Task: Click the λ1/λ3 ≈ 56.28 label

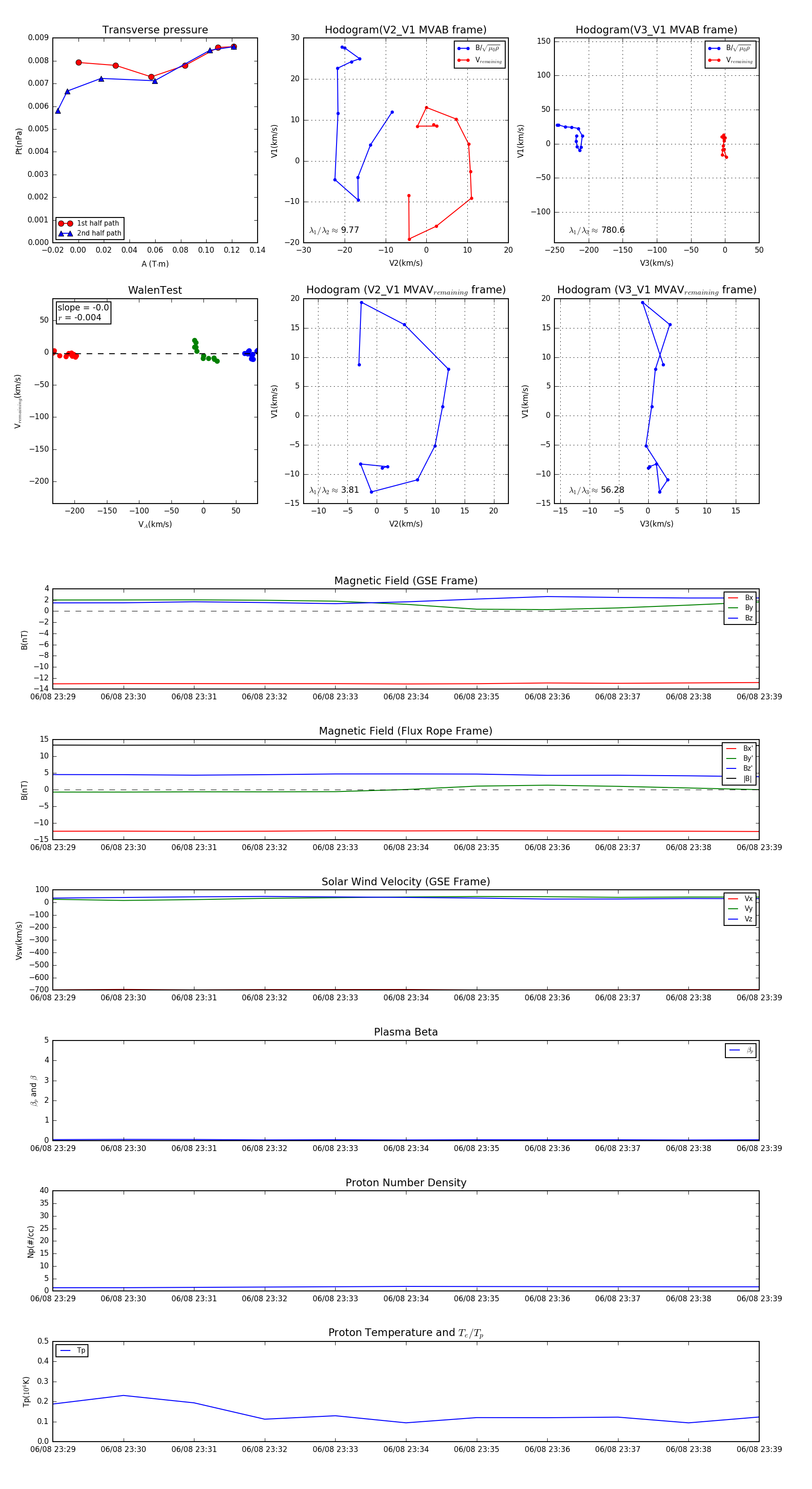Action: click(x=597, y=490)
